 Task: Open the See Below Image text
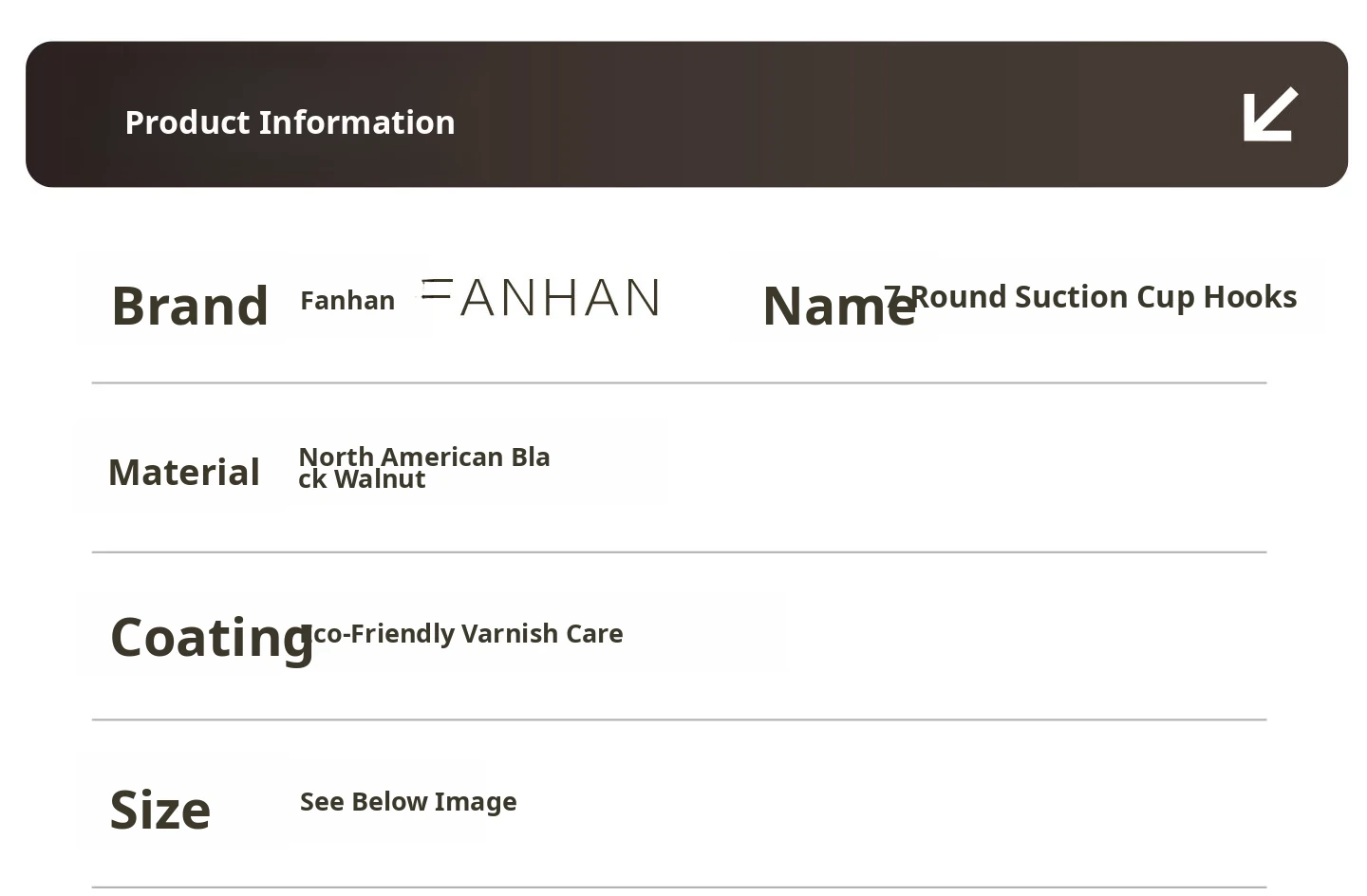point(408,802)
